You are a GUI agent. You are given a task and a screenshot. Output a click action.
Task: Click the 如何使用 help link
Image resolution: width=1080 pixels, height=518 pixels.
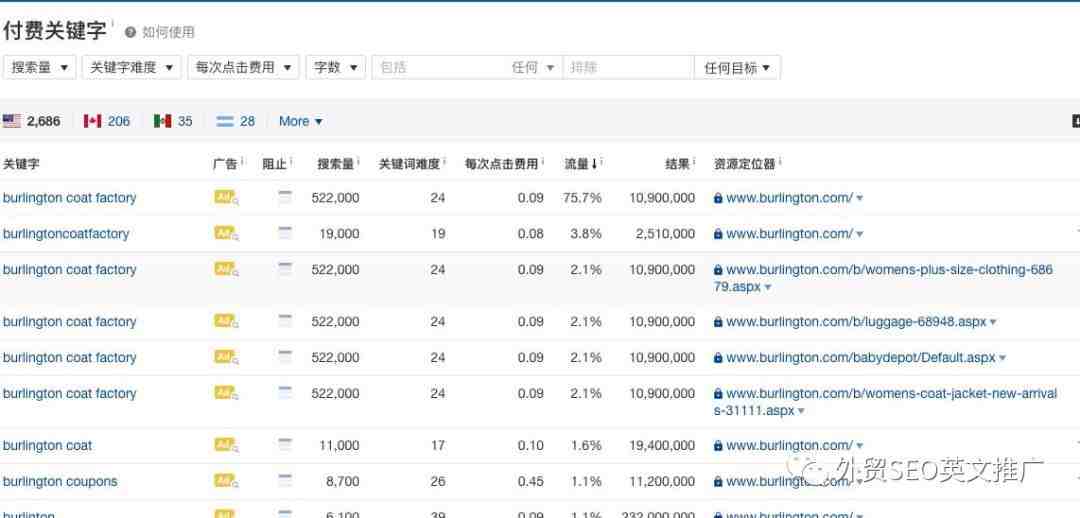pos(168,32)
